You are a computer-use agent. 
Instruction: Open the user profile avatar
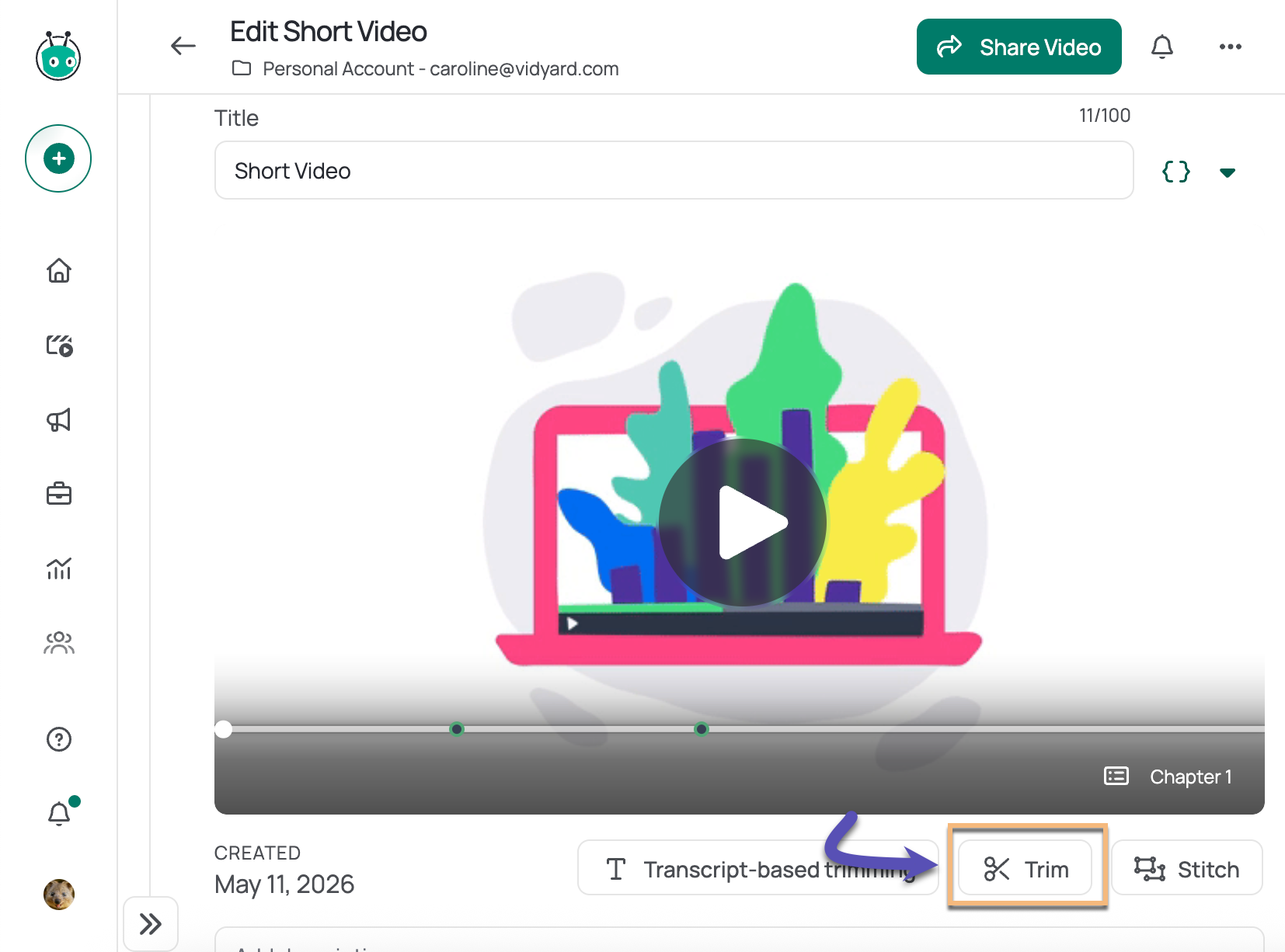click(x=59, y=895)
